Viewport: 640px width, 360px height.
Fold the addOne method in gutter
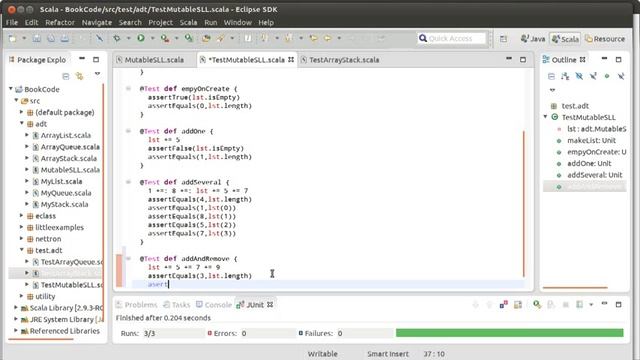pyautogui.click(x=128, y=131)
